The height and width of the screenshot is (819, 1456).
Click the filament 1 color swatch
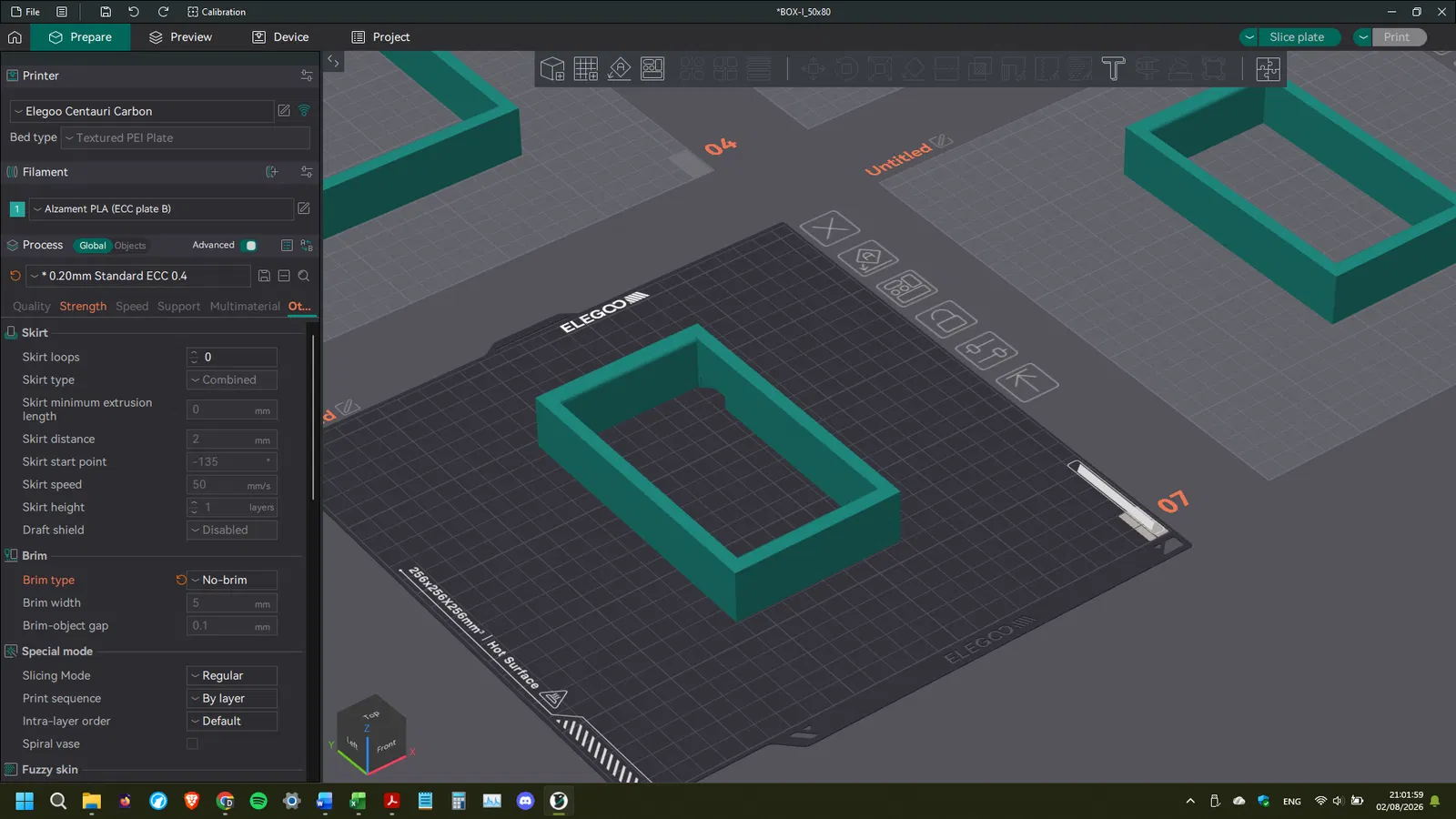click(x=16, y=209)
